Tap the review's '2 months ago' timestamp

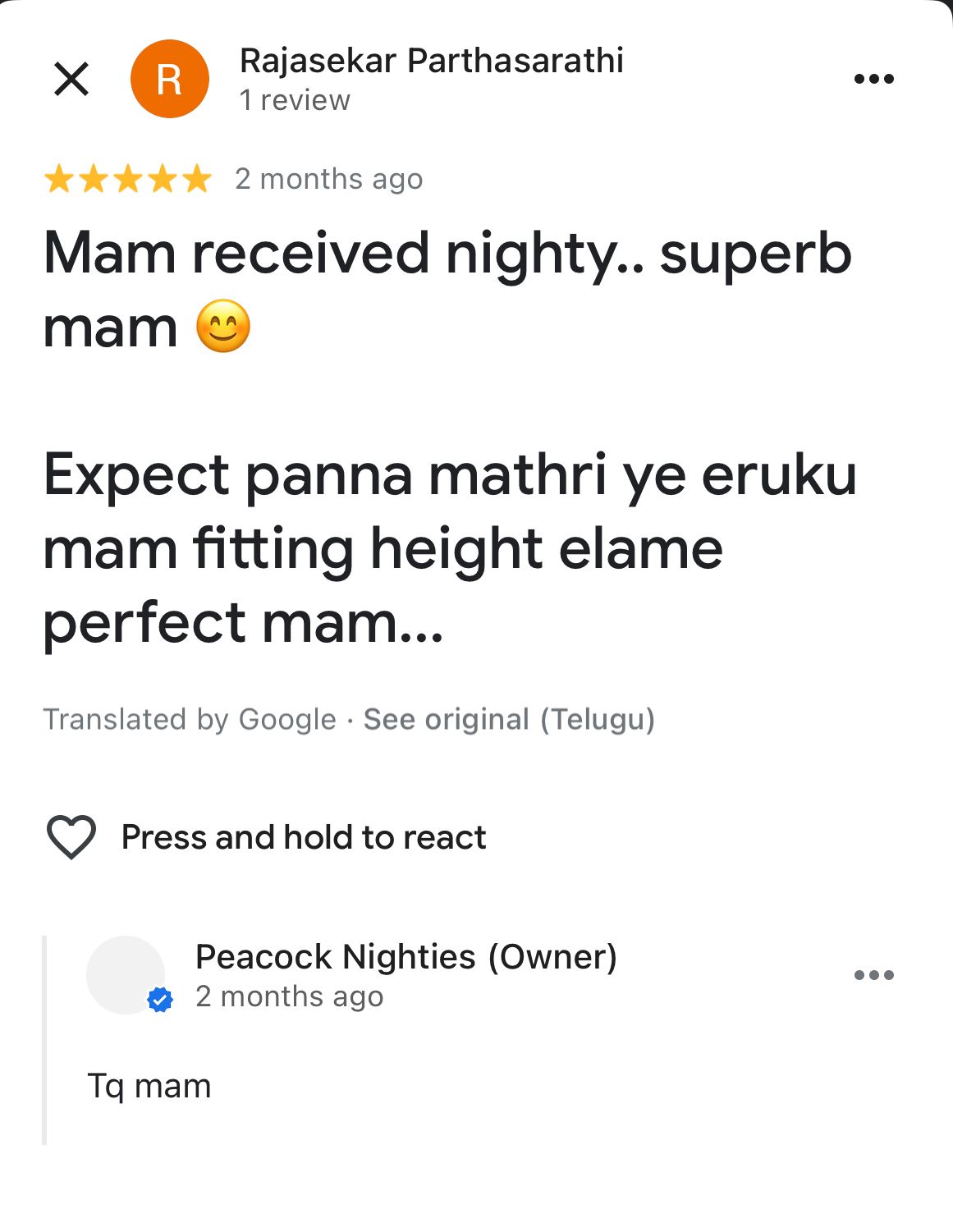(328, 179)
